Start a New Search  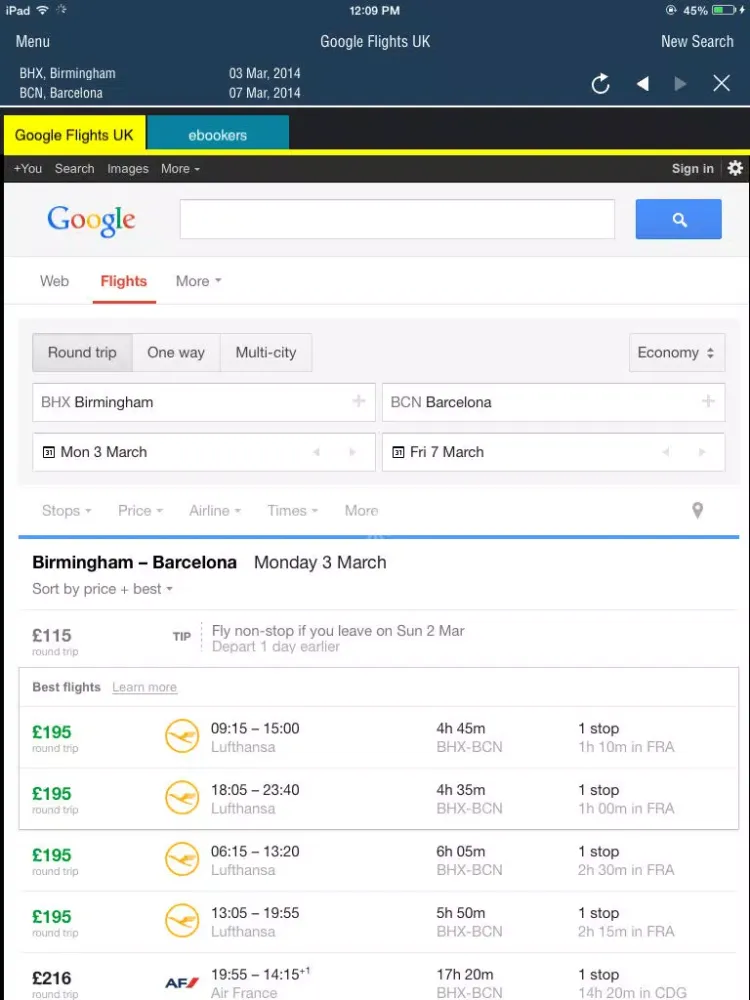pyautogui.click(x=697, y=41)
